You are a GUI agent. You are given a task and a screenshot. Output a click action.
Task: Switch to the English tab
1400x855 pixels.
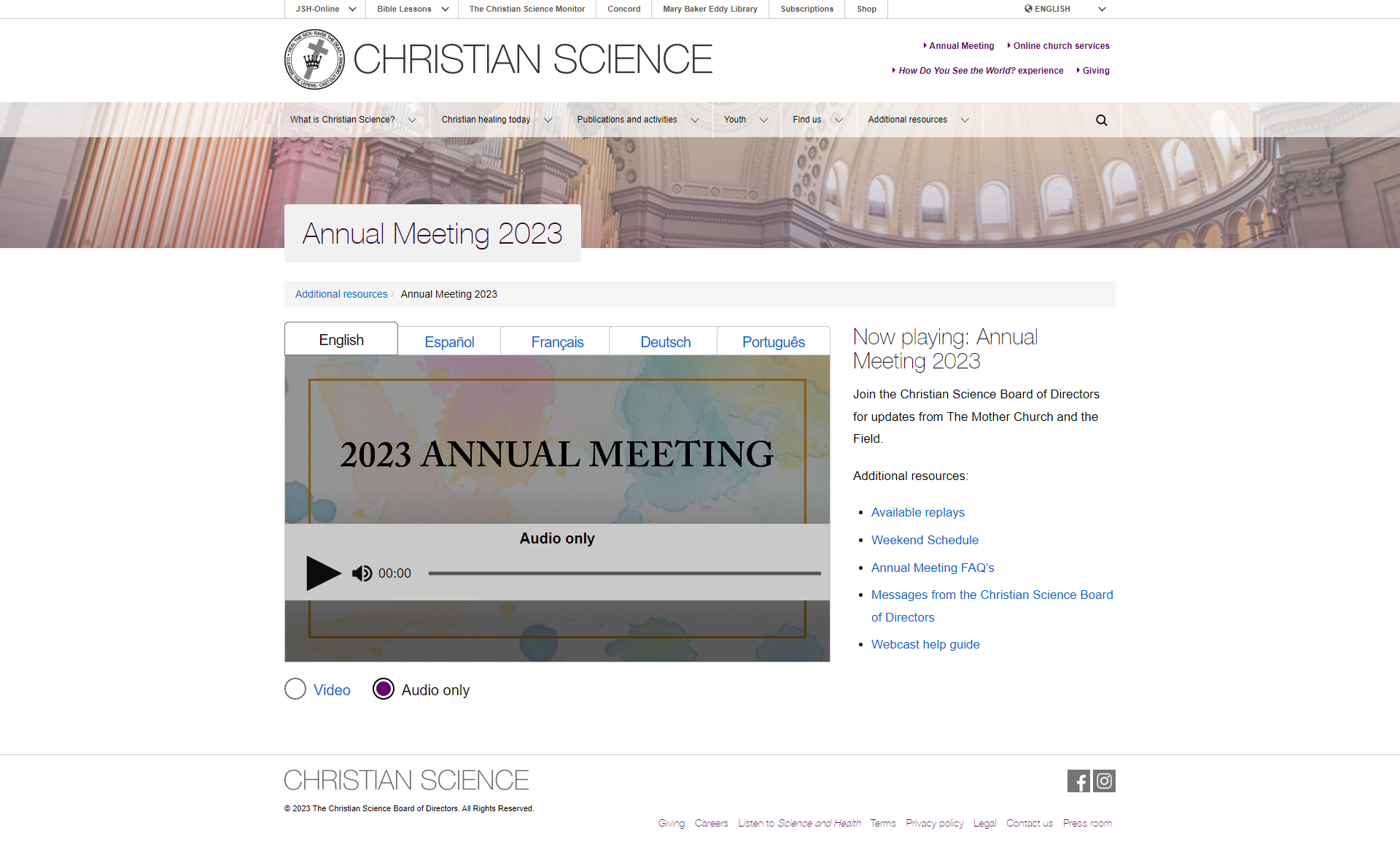click(x=341, y=340)
